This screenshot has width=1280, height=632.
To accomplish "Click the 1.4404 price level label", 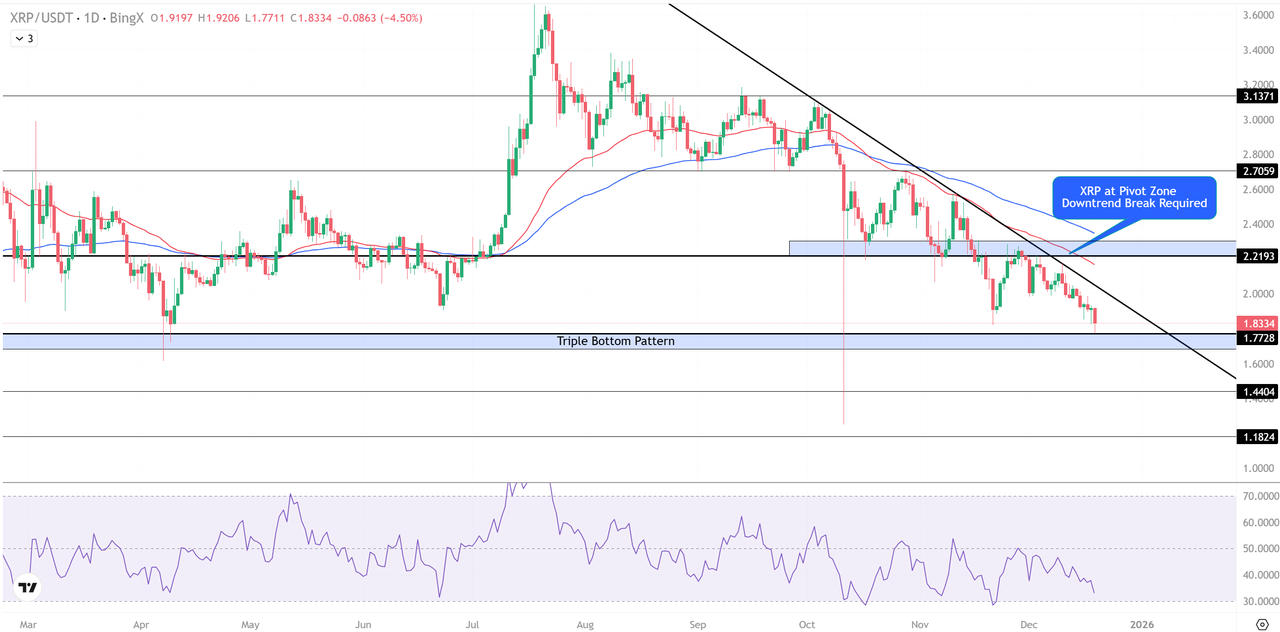I will [x=1256, y=393].
